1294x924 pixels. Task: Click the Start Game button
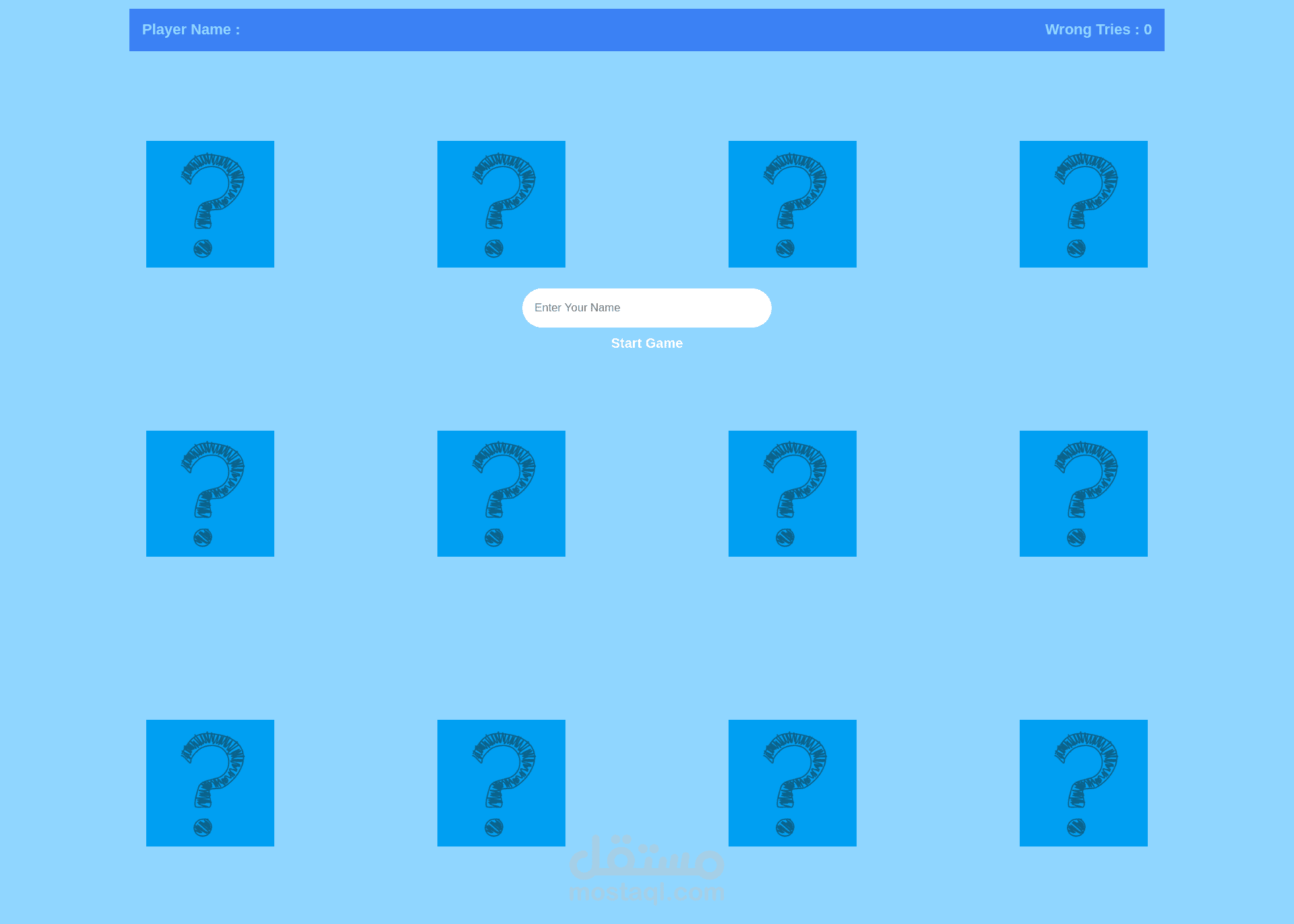coord(647,343)
